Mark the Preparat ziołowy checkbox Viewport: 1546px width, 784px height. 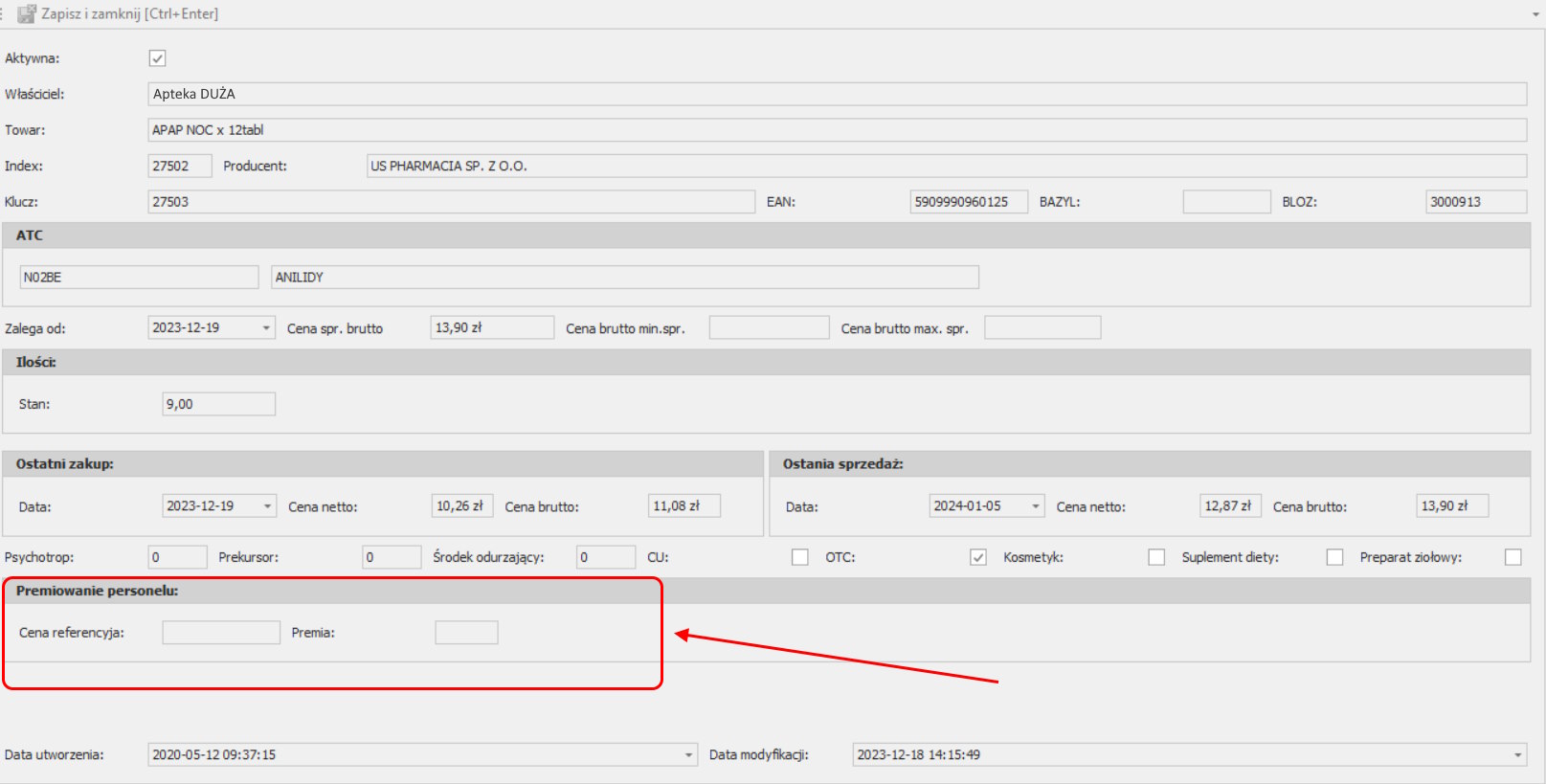pyautogui.click(x=1512, y=557)
